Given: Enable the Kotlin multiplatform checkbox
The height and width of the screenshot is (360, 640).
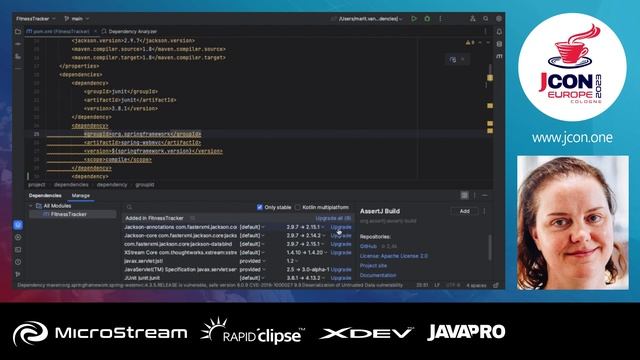Looking at the screenshot, I should tap(298, 207).
